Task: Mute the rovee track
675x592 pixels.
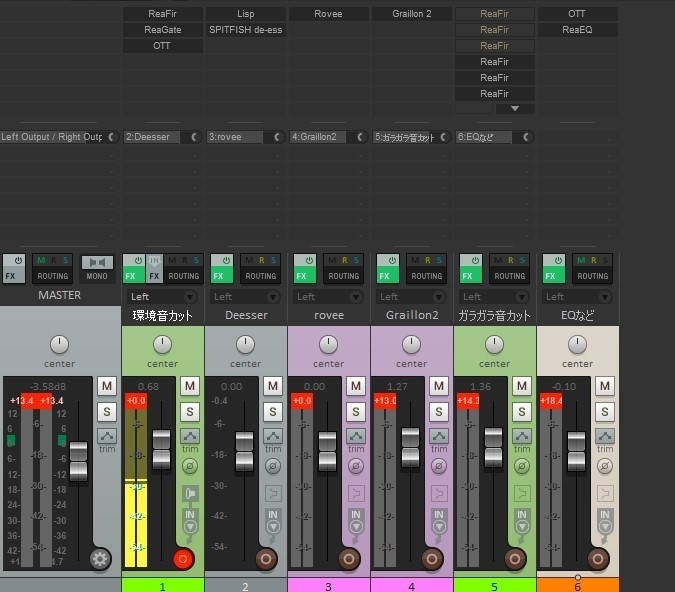Action: 356,386
